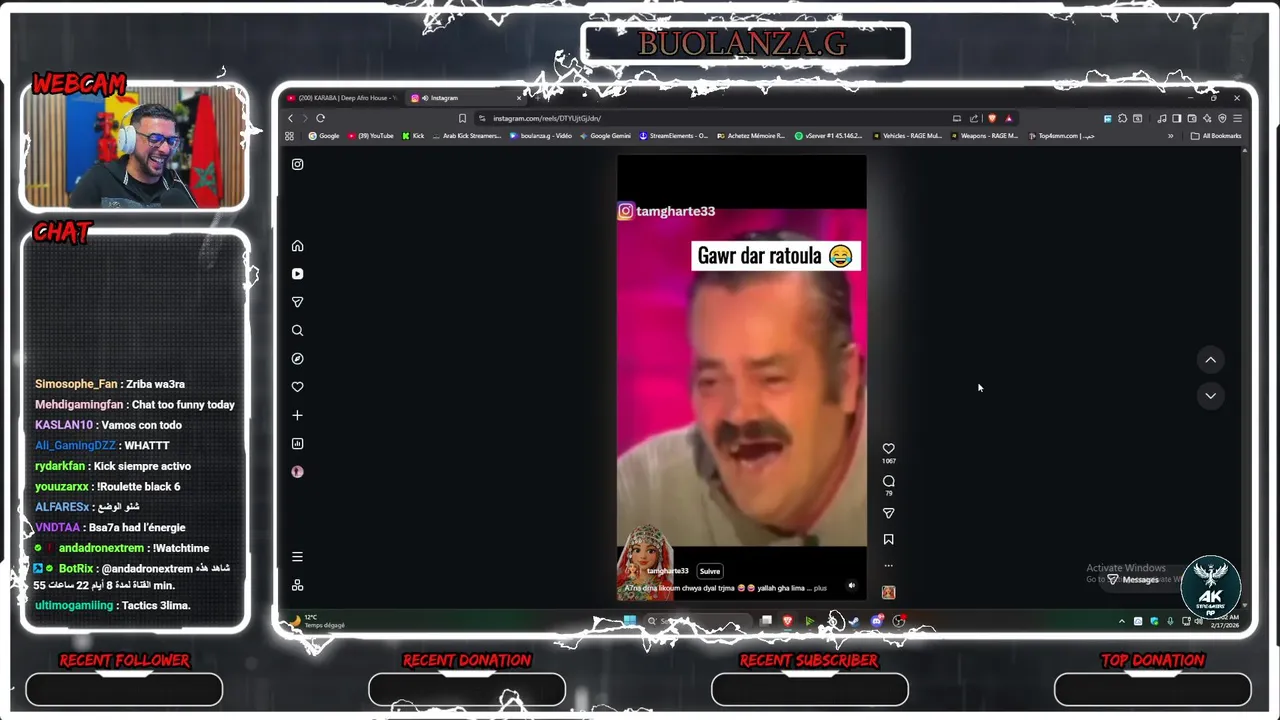Click the taskbar clock showing 2/17/2026

pyautogui.click(x=1224, y=621)
